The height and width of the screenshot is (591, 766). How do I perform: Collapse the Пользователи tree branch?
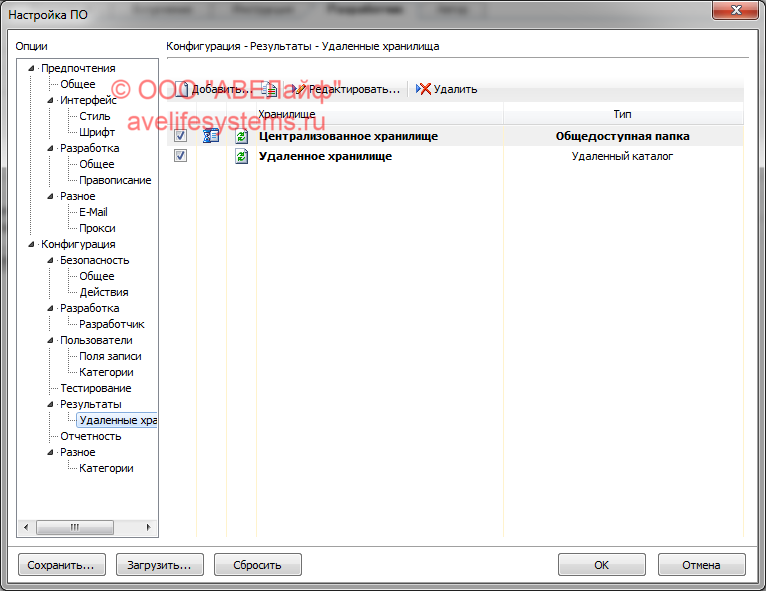click(51, 340)
